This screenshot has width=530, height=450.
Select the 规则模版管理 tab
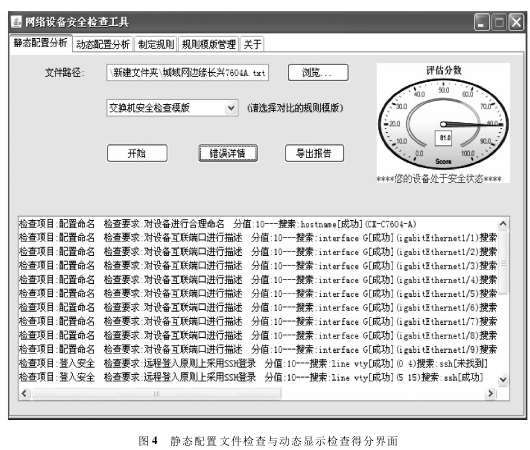[x=209, y=44]
